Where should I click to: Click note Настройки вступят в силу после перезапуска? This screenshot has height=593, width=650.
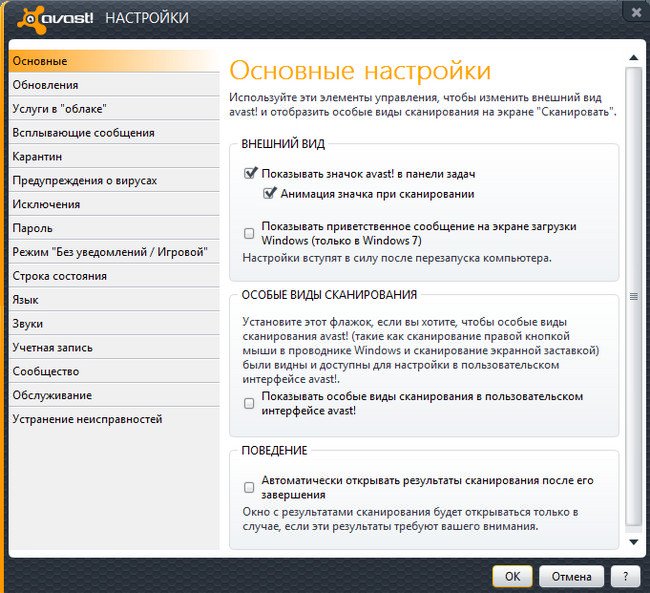point(397,258)
